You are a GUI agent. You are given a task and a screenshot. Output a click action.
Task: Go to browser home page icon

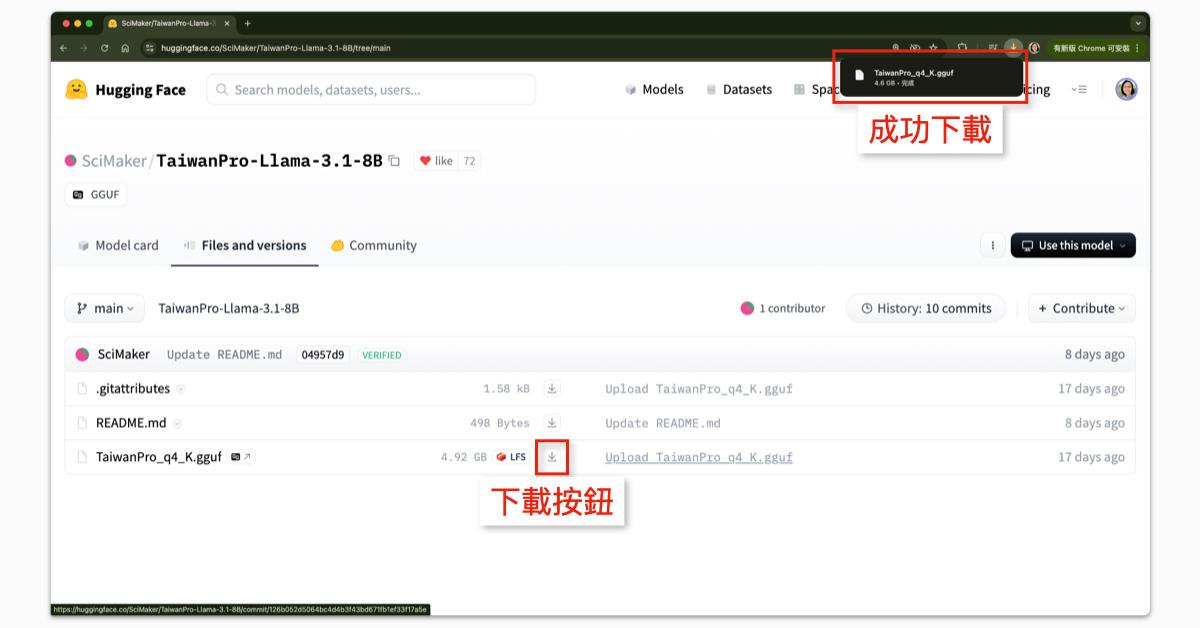pyautogui.click(x=125, y=47)
